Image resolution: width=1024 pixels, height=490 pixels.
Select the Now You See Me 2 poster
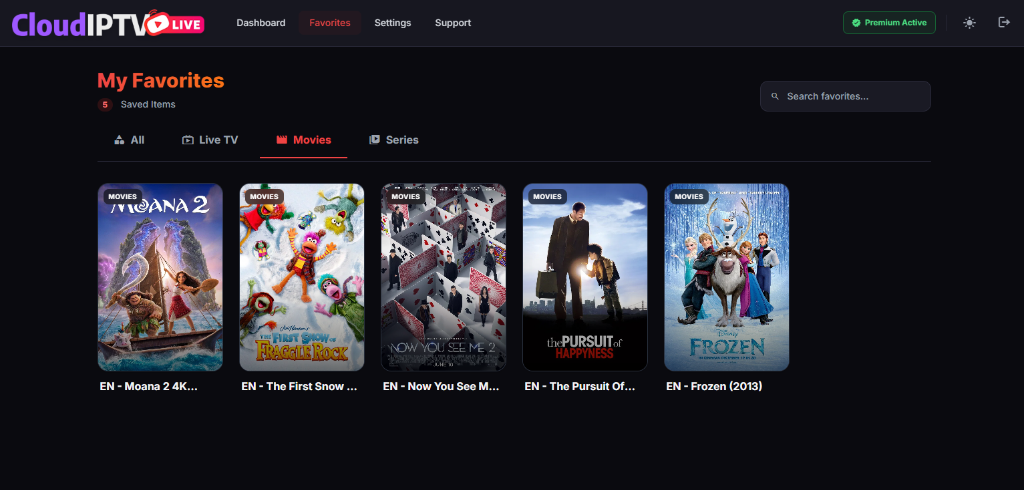(443, 277)
